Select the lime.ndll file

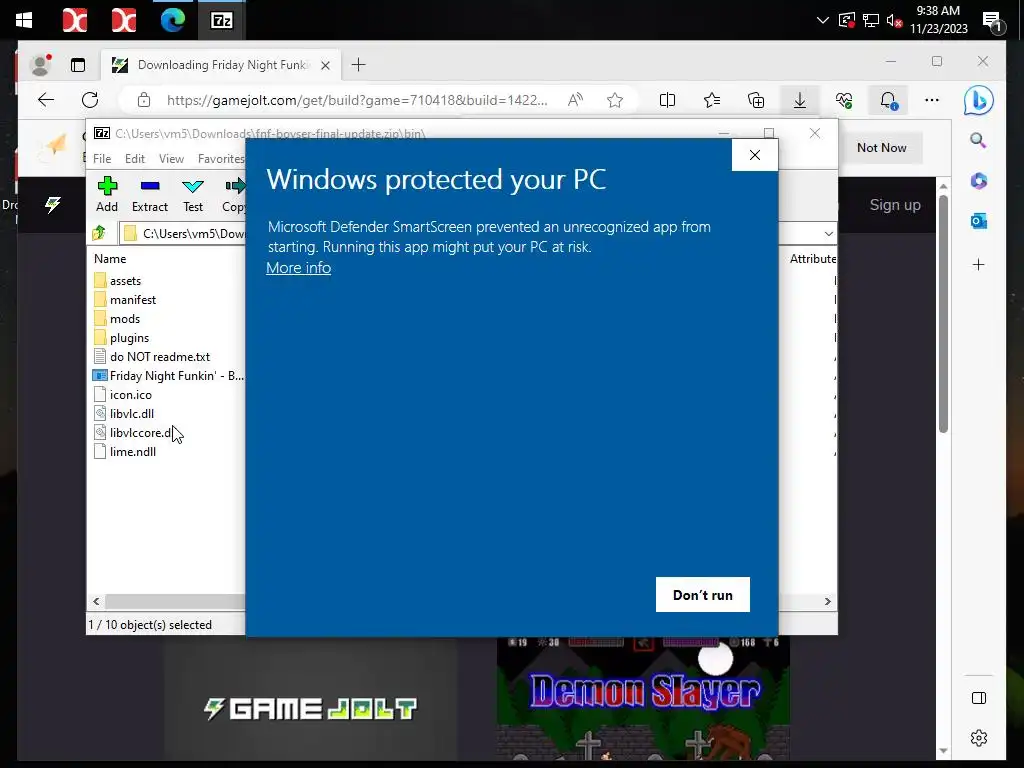pos(125,451)
